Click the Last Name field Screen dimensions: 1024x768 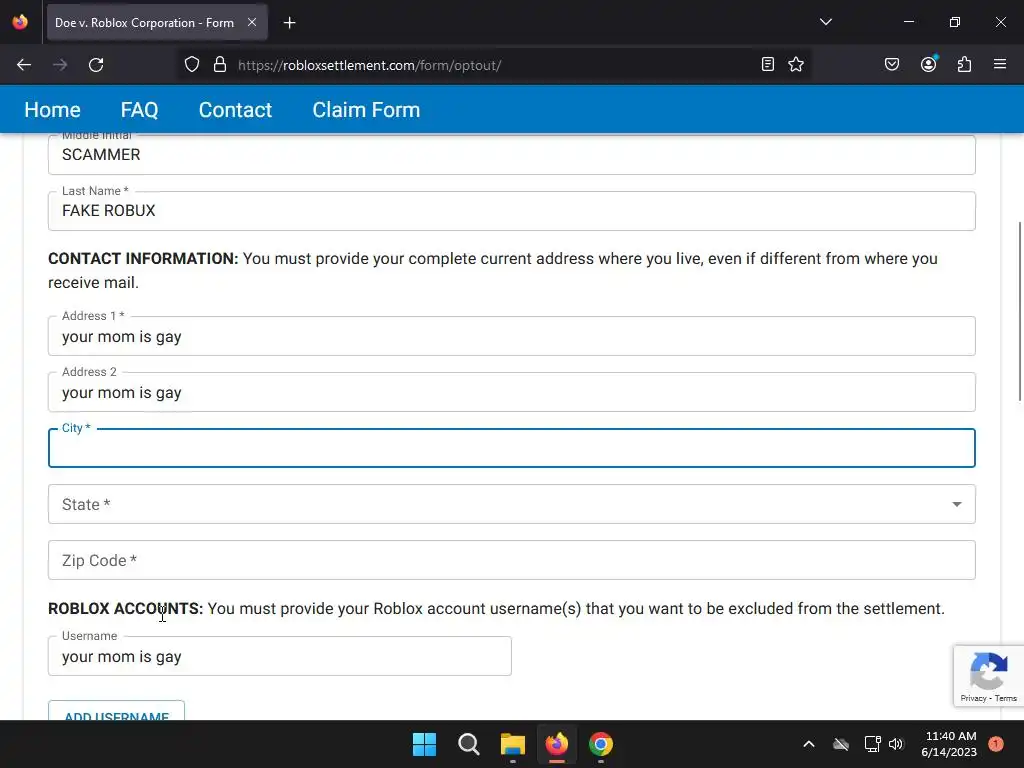(511, 211)
